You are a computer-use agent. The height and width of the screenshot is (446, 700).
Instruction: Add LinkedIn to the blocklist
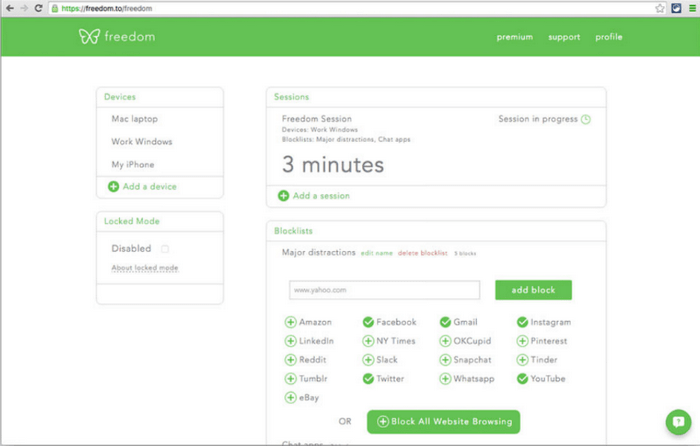click(x=290, y=341)
